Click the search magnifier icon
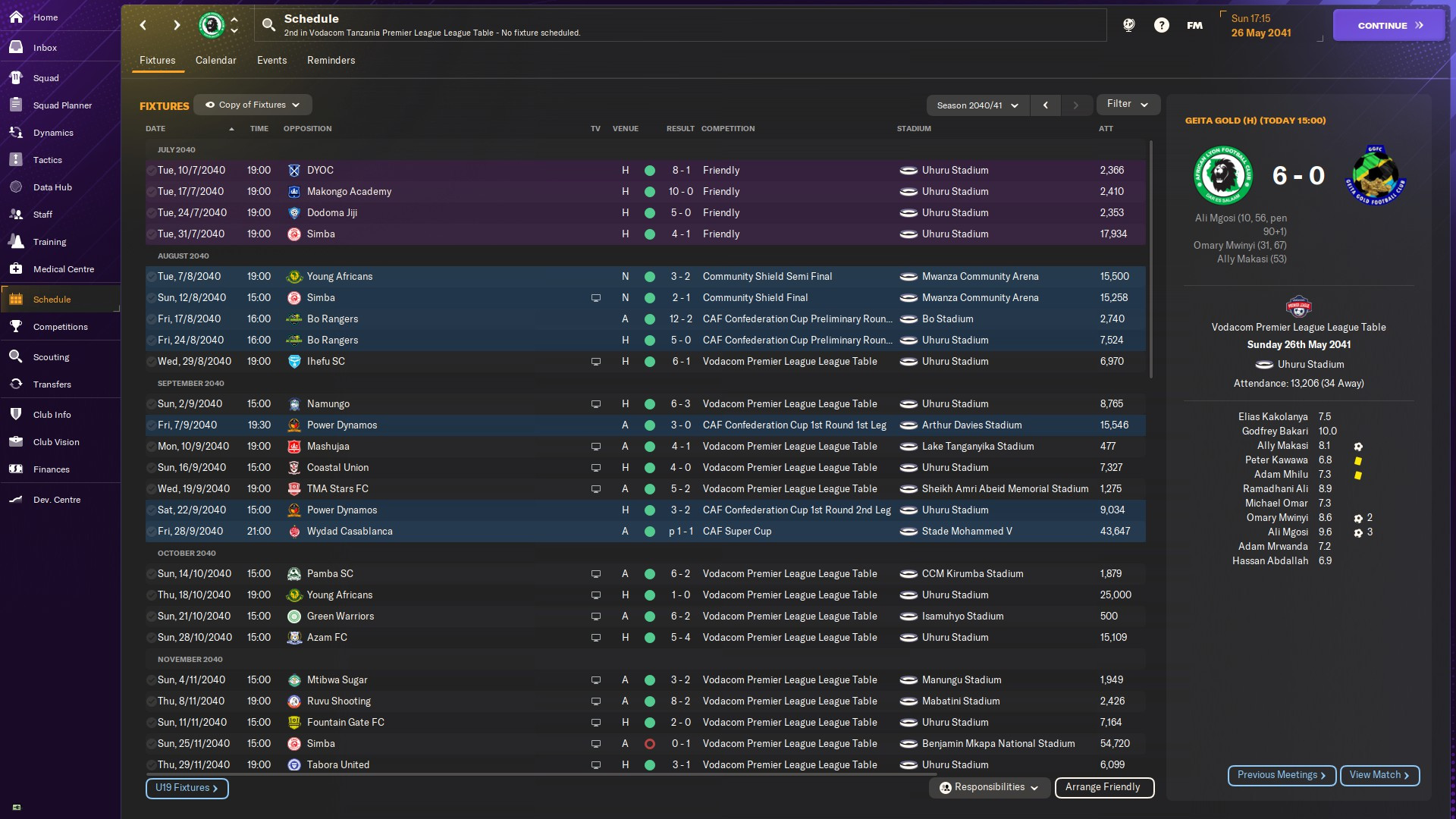1456x819 pixels. [x=268, y=25]
